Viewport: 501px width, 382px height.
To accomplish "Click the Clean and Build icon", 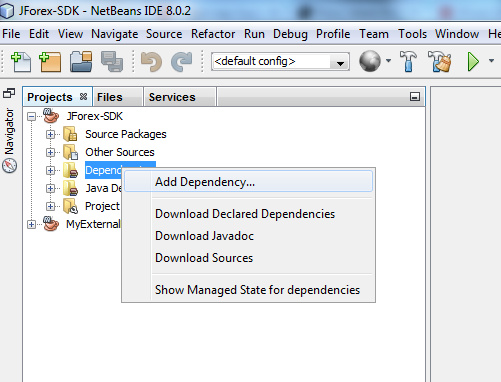I will pyautogui.click(x=440, y=61).
